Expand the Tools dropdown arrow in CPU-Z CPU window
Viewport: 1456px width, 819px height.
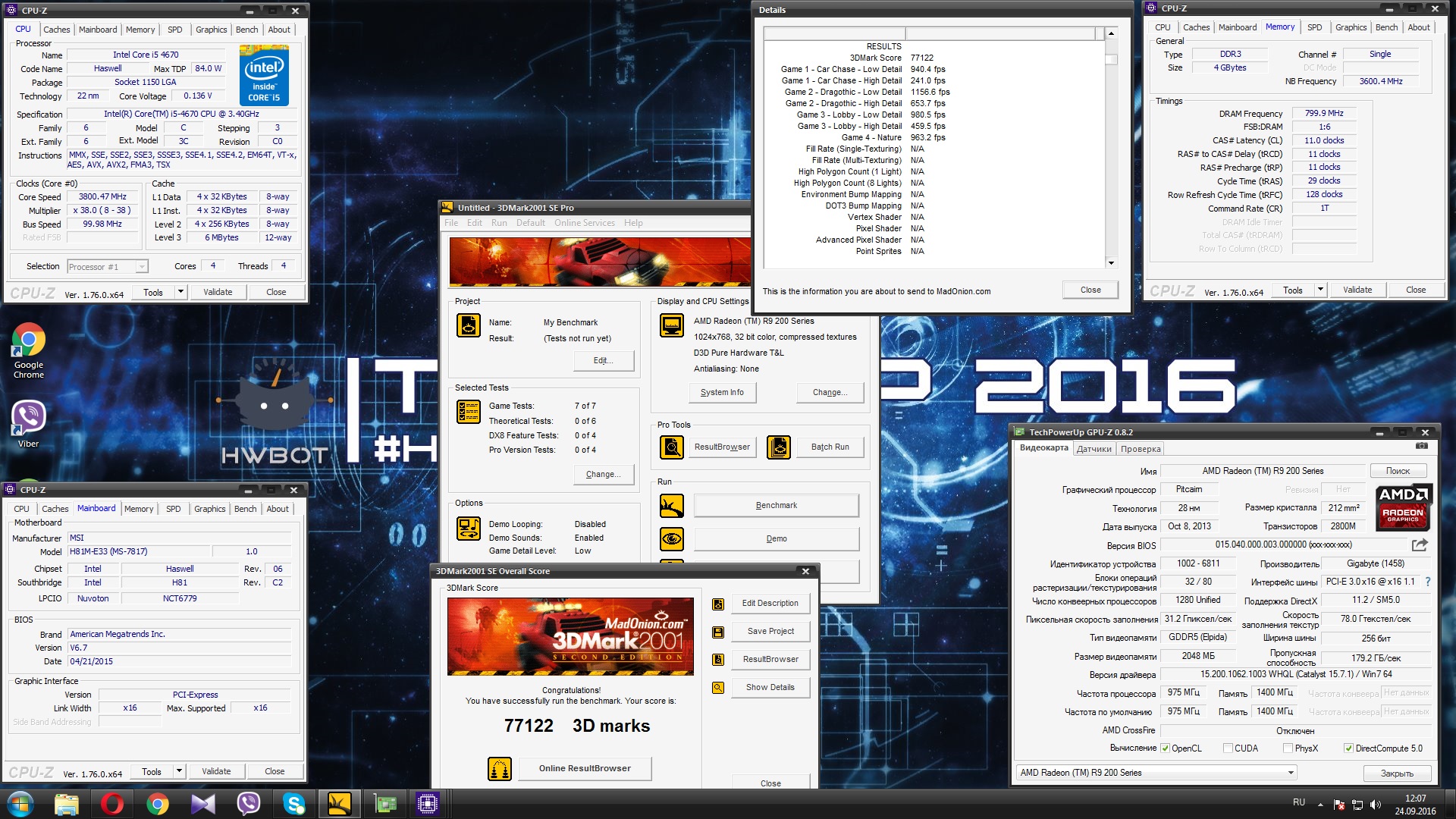180,292
